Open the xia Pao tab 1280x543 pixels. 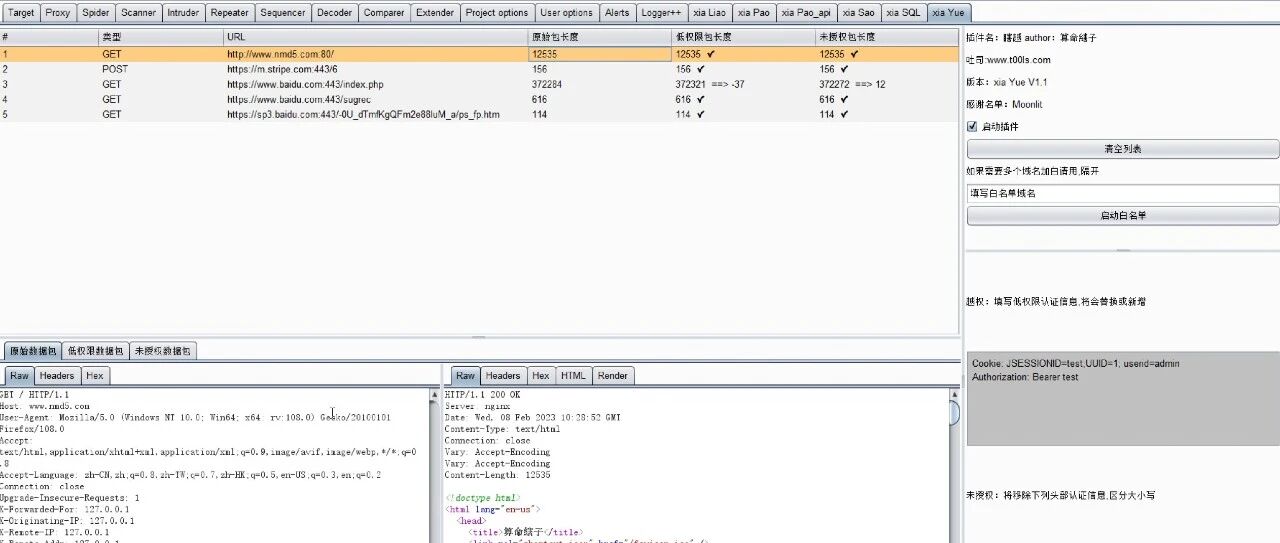[754, 13]
